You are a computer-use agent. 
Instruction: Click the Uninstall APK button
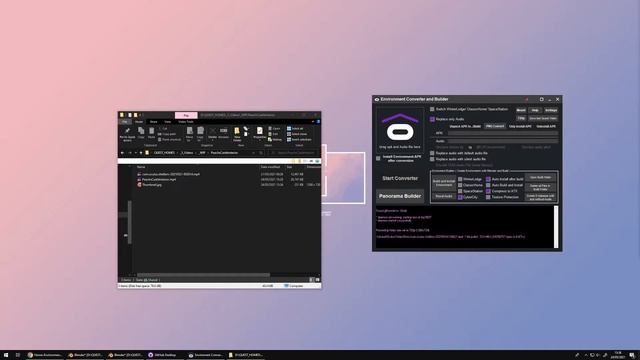pos(546,127)
